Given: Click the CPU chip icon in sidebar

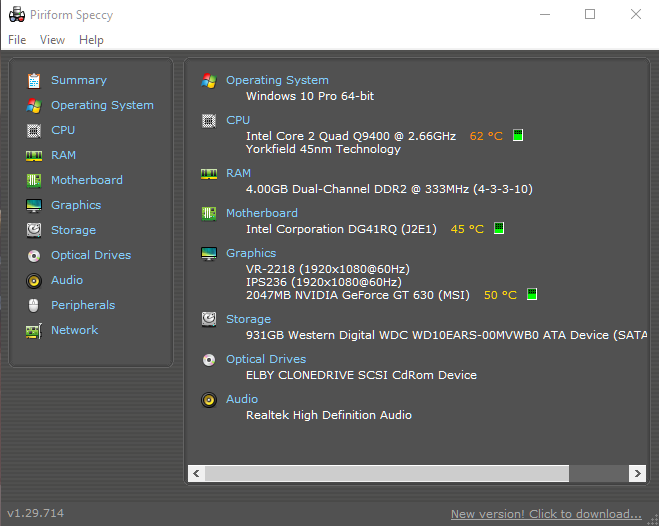Looking at the screenshot, I should (x=34, y=131).
